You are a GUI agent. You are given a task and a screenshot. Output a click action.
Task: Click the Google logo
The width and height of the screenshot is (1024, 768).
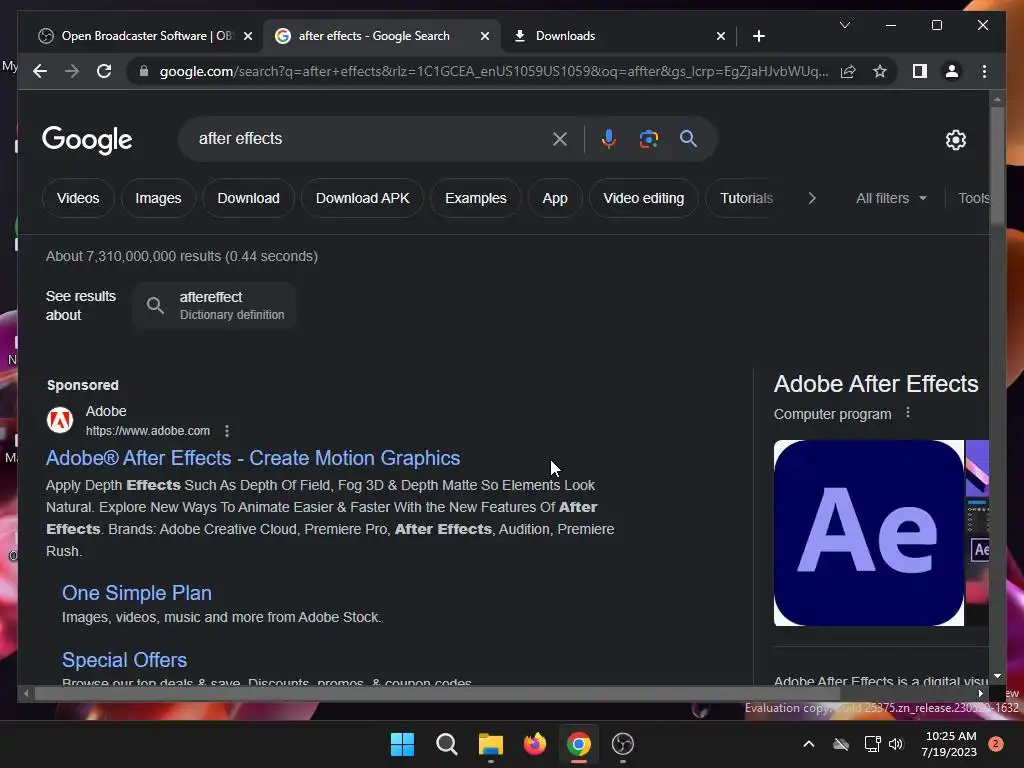[87, 139]
